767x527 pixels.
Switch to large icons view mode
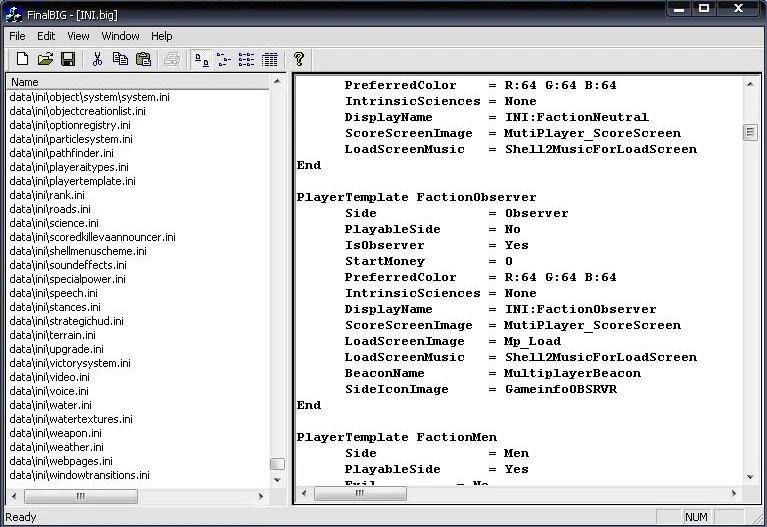tap(200, 60)
